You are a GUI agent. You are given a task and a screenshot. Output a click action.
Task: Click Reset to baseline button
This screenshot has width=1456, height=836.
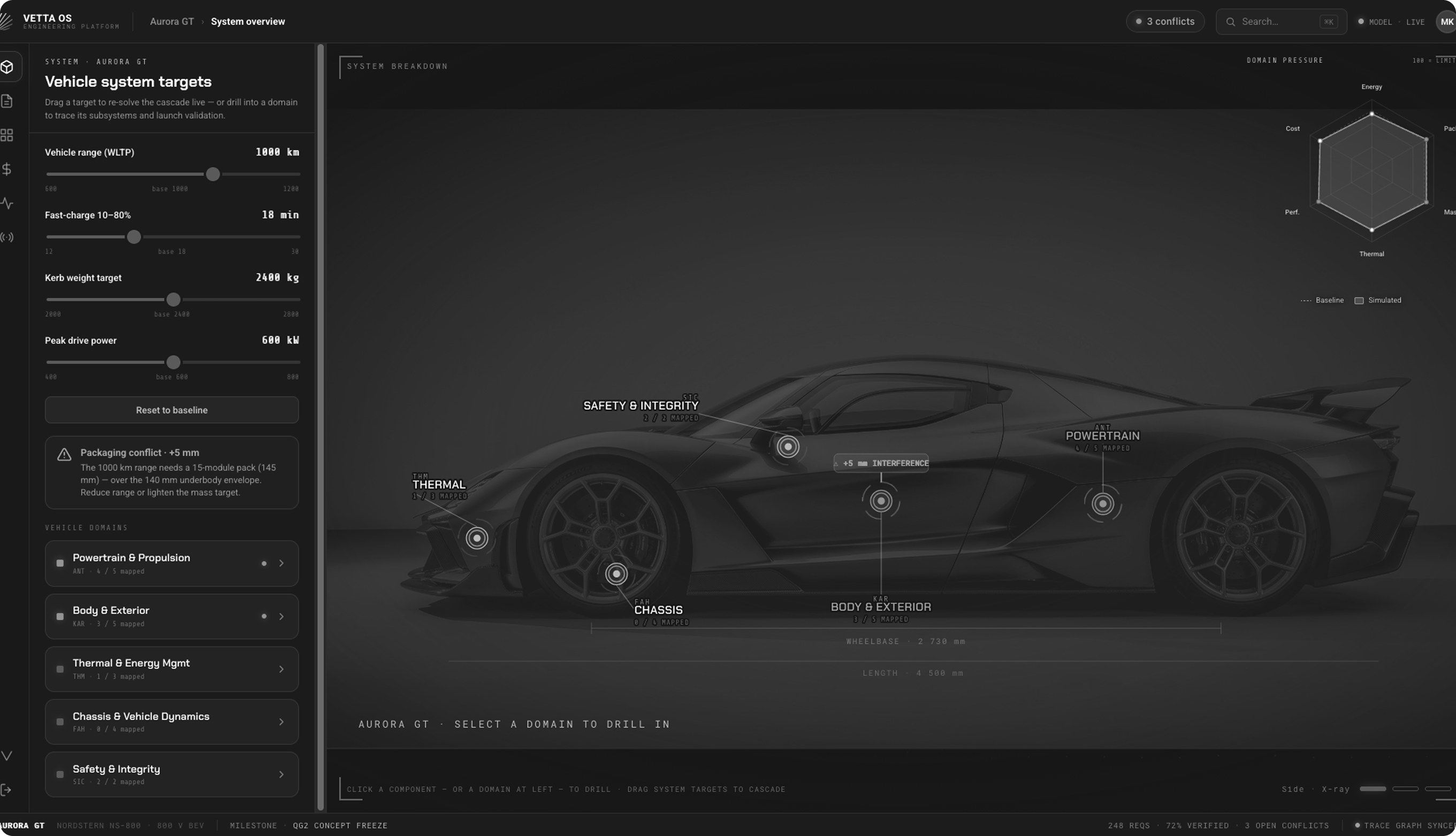tap(172, 410)
